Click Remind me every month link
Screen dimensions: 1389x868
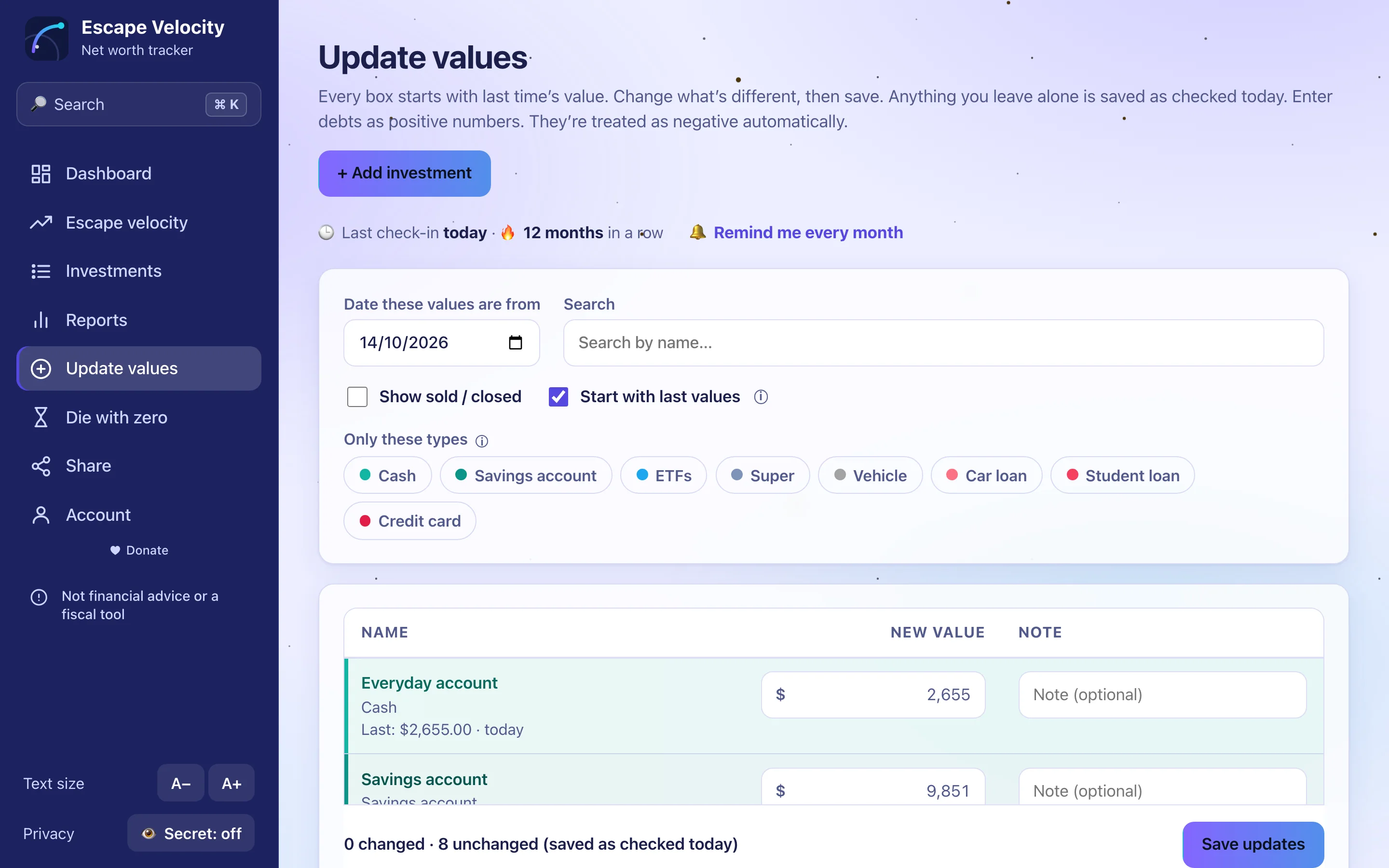pyautogui.click(x=807, y=232)
